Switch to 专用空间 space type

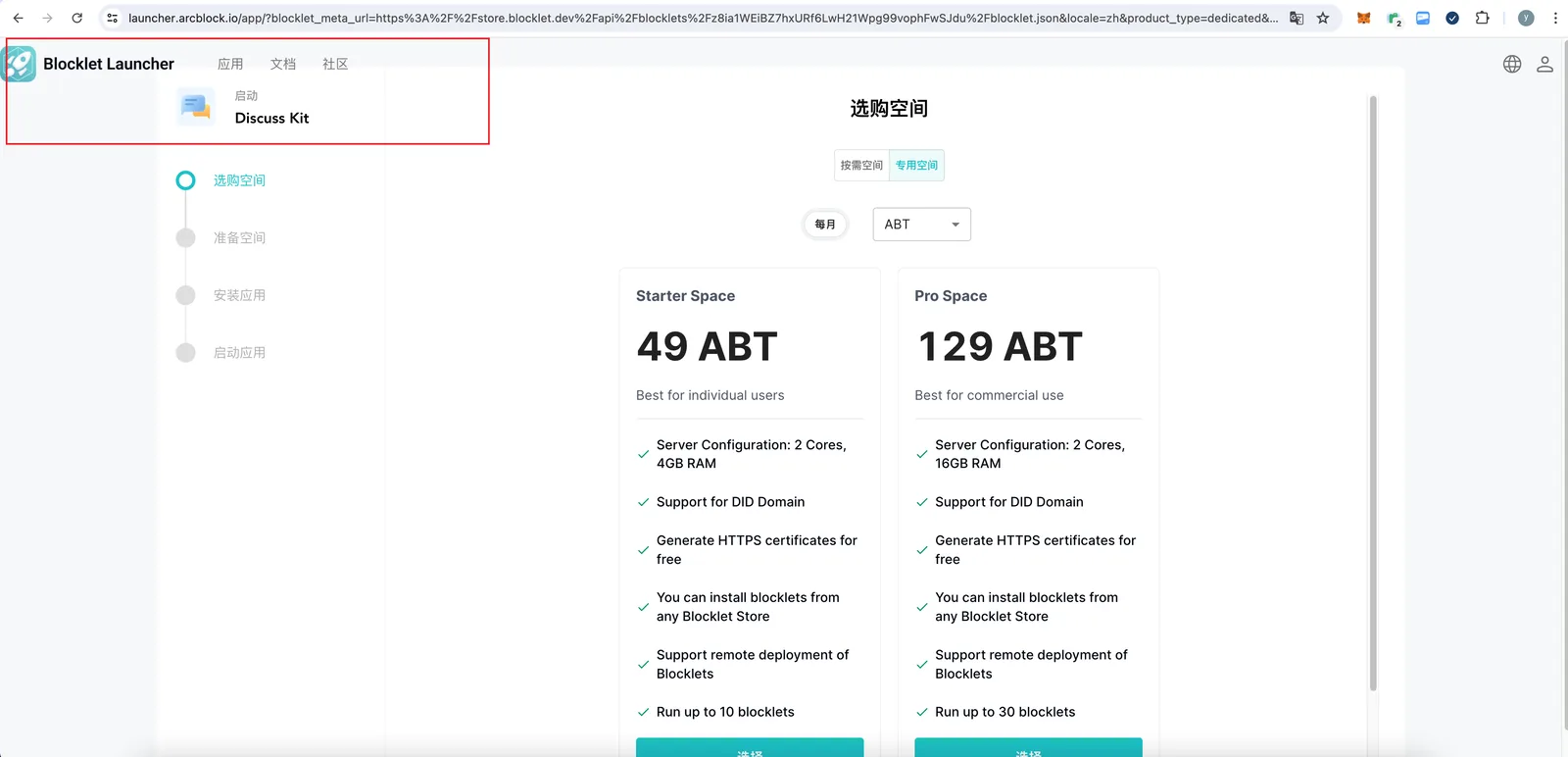(x=916, y=166)
